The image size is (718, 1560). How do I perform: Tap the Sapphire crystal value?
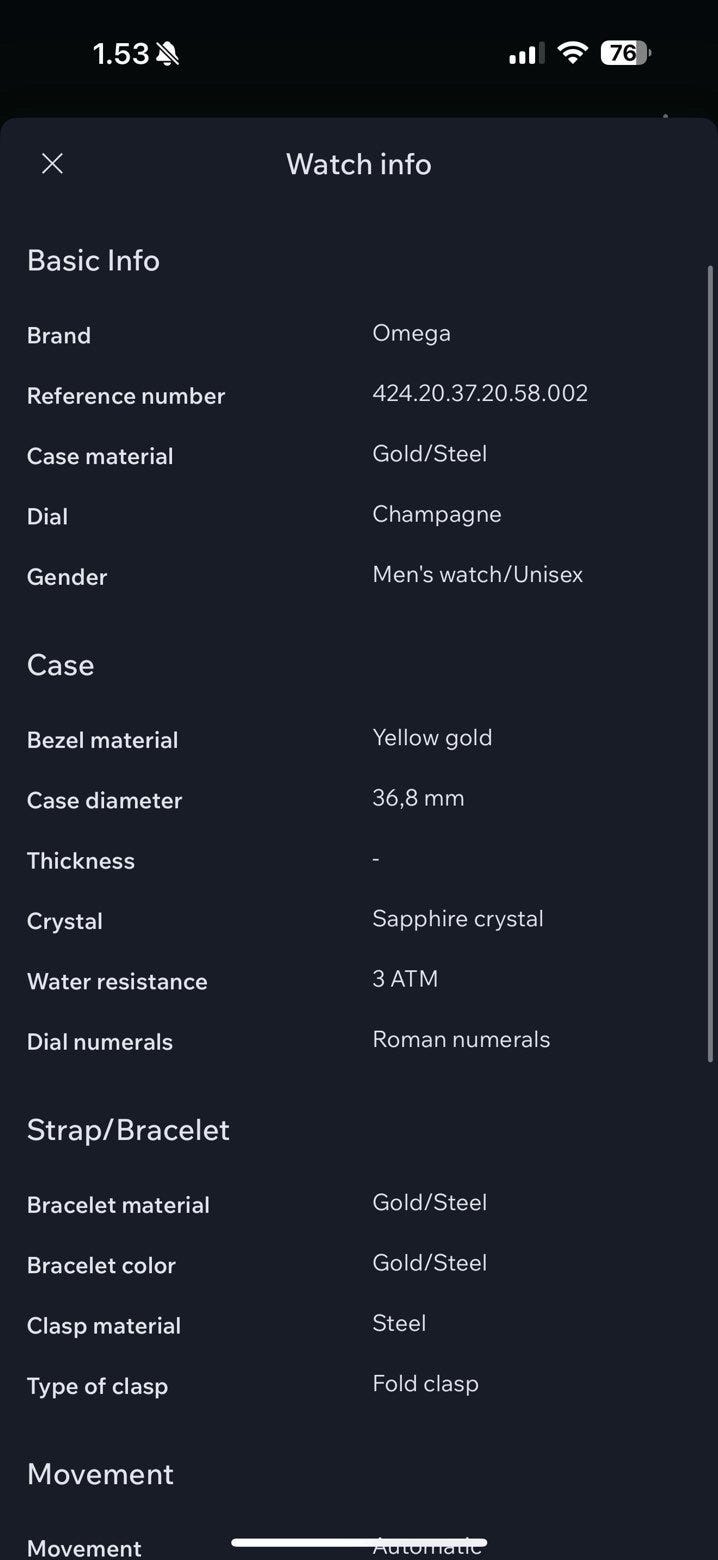[x=458, y=919]
